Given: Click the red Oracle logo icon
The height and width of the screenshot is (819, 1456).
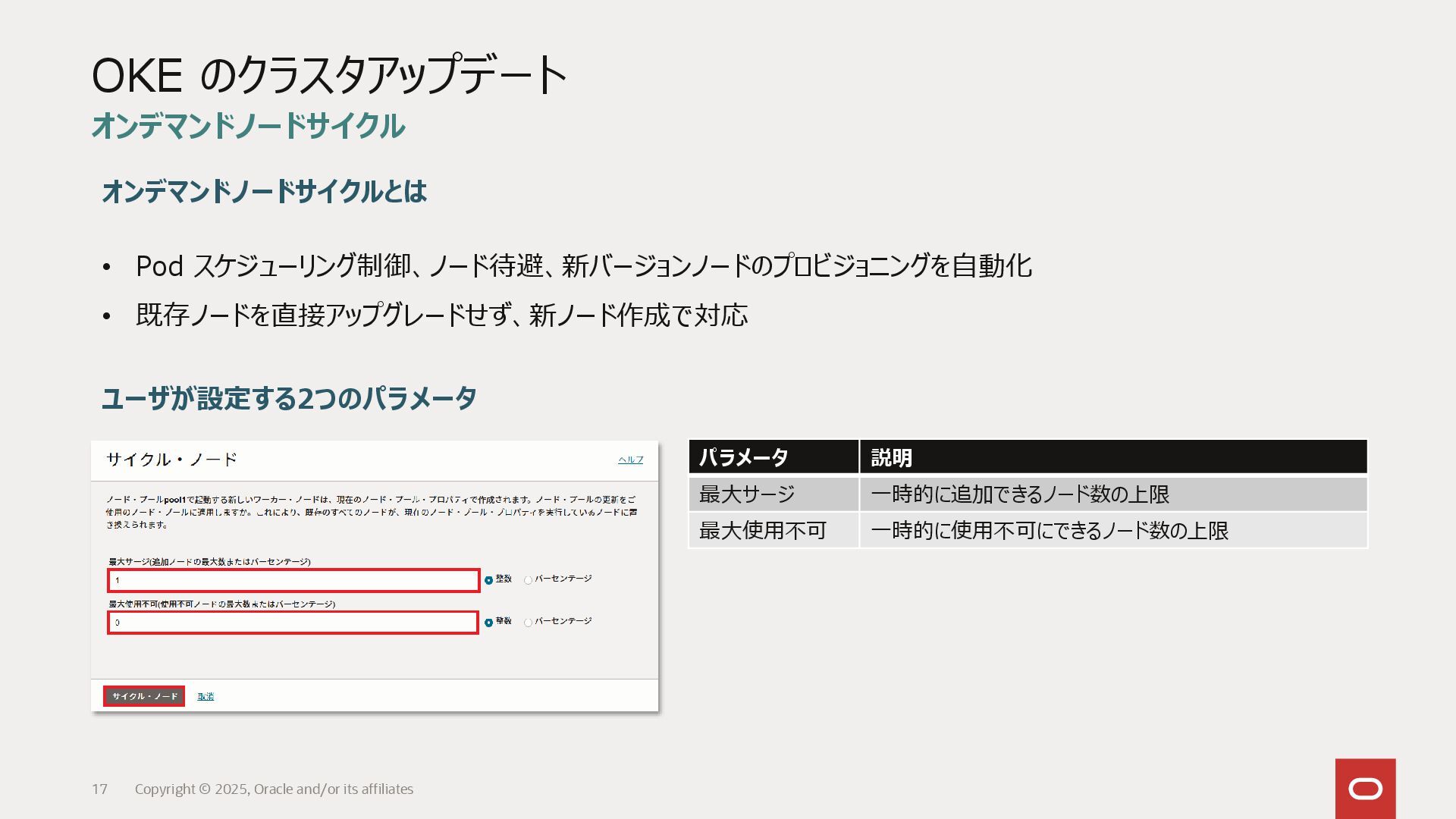Looking at the screenshot, I should [x=1365, y=789].
